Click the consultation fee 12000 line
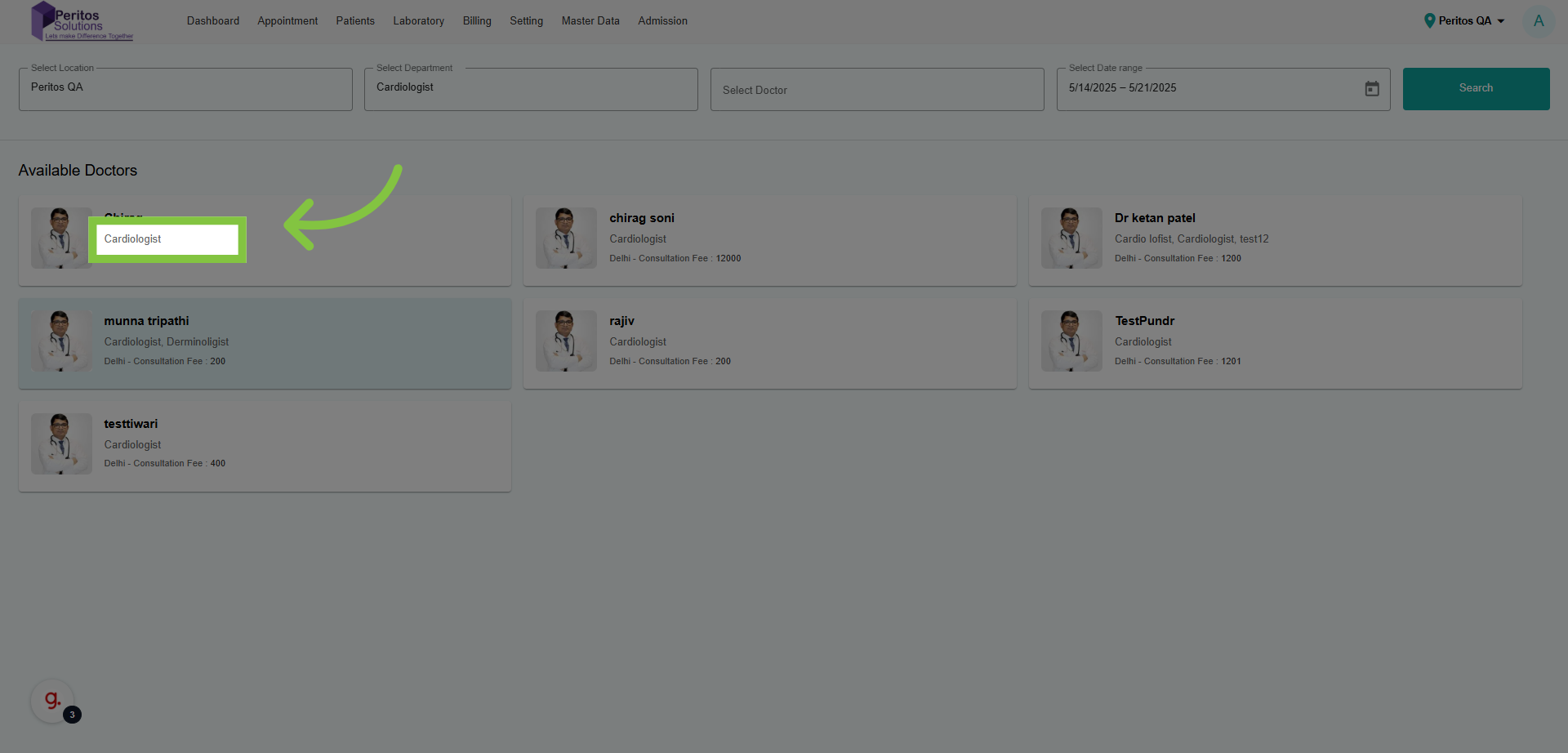The image size is (1568, 753). (675, 258)
